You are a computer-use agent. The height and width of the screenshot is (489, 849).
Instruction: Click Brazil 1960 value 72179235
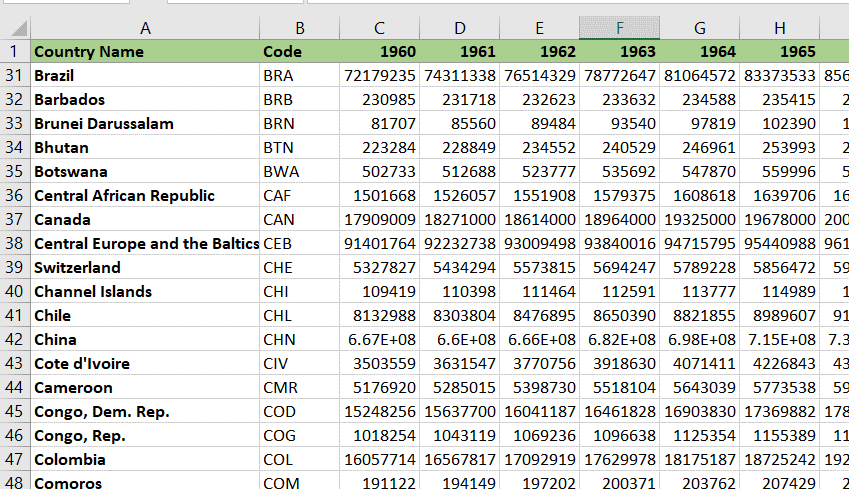point(380,75)
